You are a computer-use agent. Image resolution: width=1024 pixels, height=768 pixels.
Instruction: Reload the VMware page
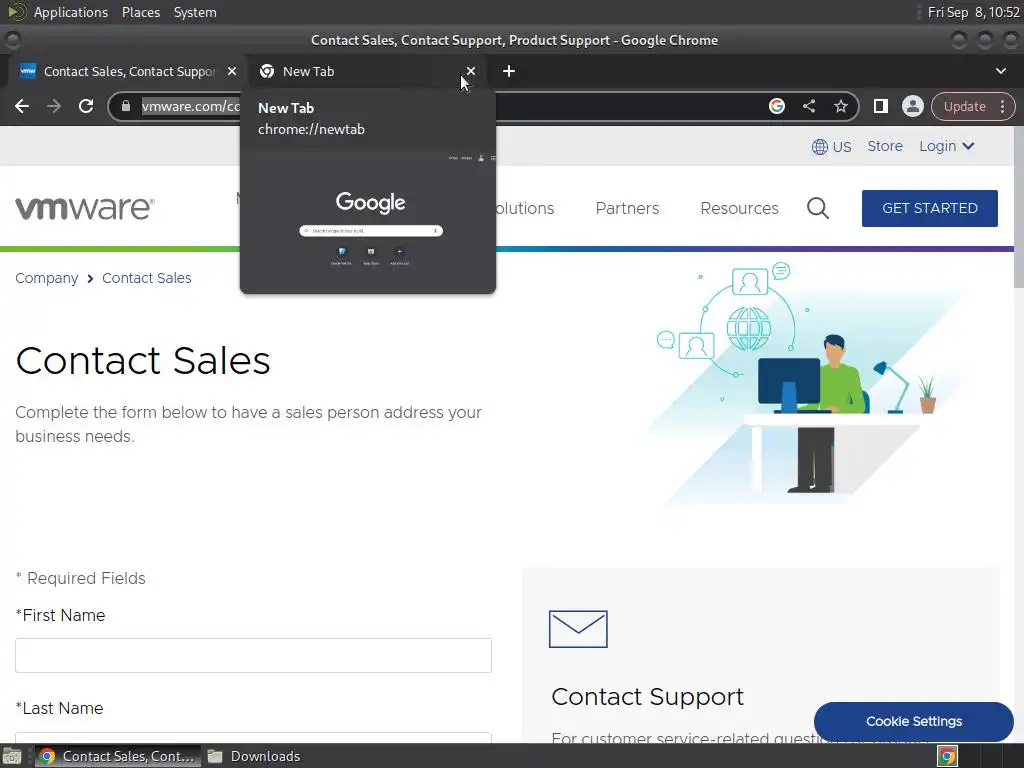click(86, 106)
